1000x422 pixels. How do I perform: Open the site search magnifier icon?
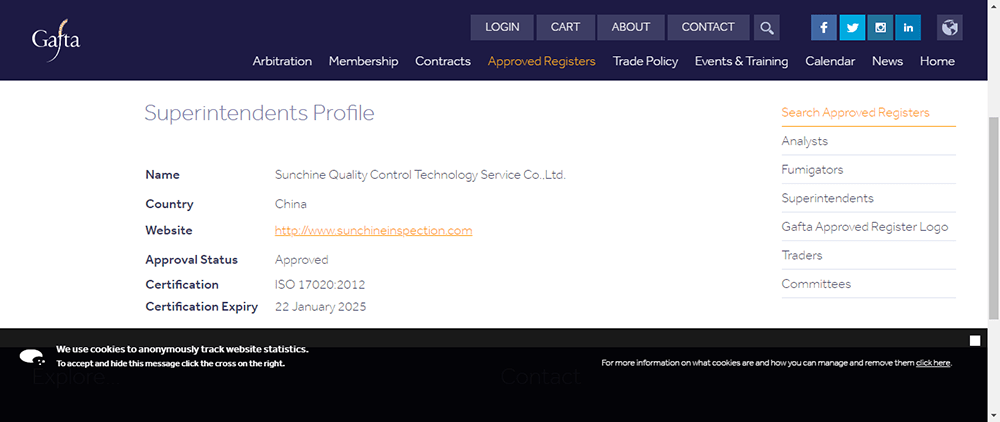767,27
